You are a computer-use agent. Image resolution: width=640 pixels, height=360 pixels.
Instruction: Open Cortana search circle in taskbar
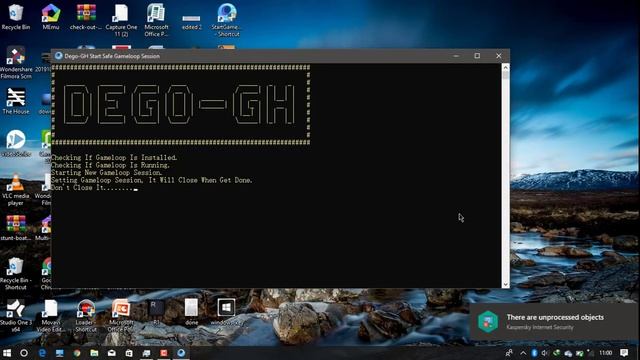[24, 353]
